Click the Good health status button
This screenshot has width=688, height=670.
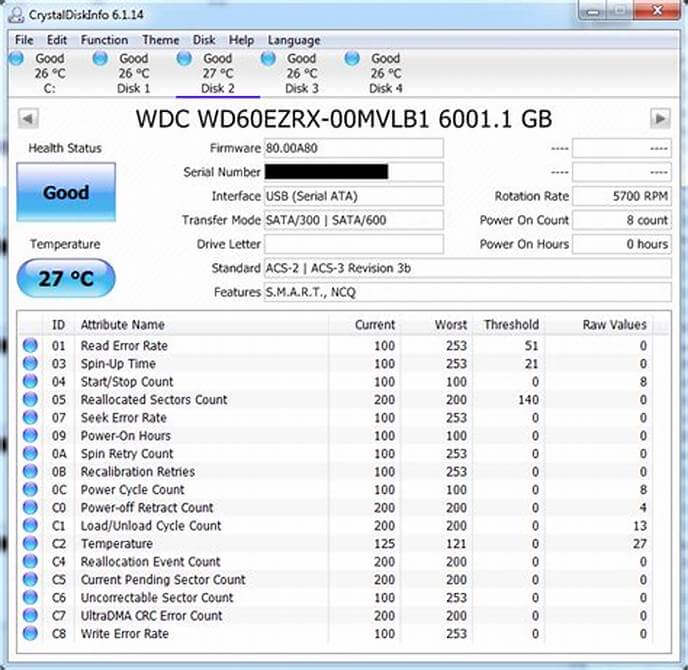pyautogui.click(x=66, y=192)
